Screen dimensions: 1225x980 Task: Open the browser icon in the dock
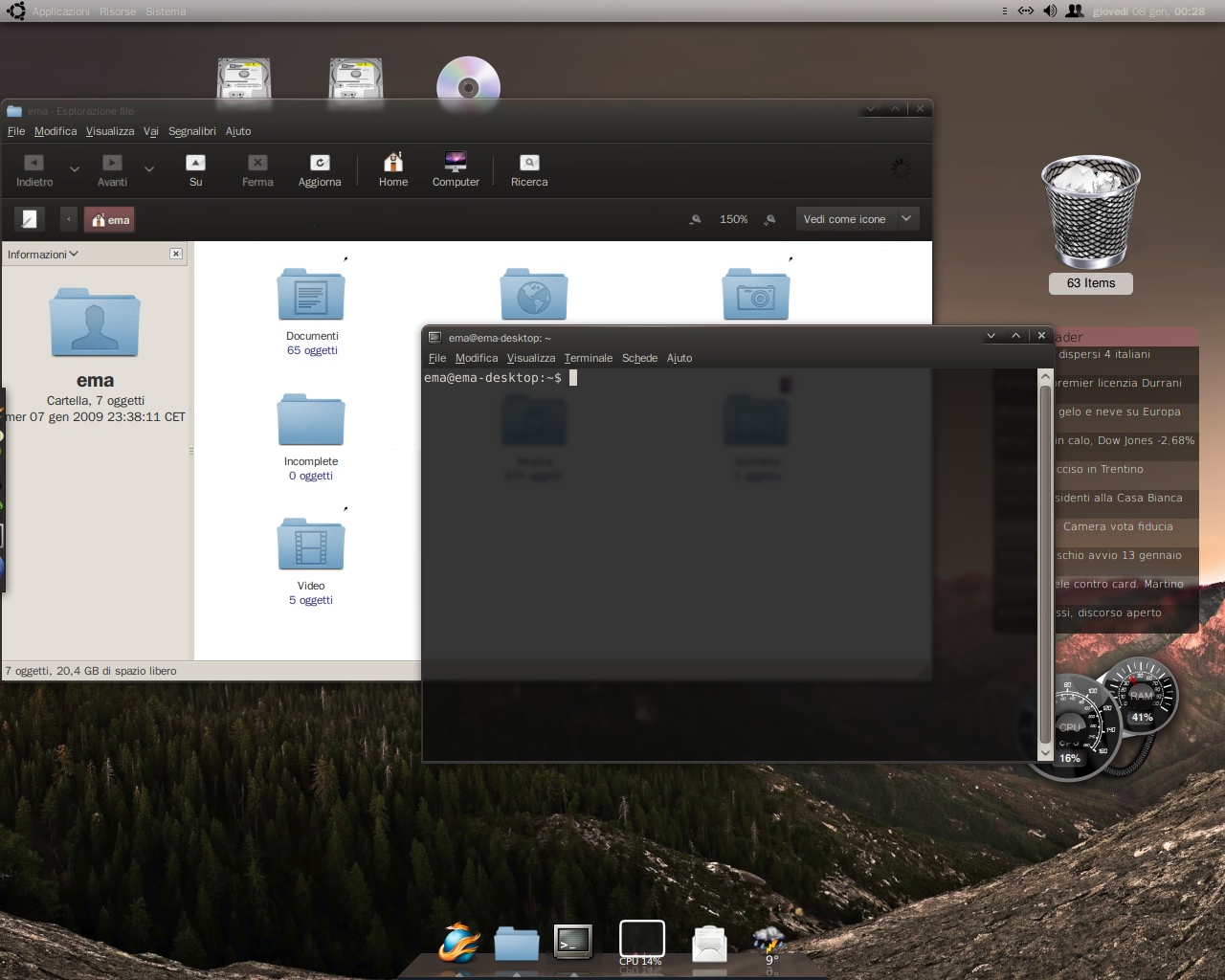tap(459, 942)
